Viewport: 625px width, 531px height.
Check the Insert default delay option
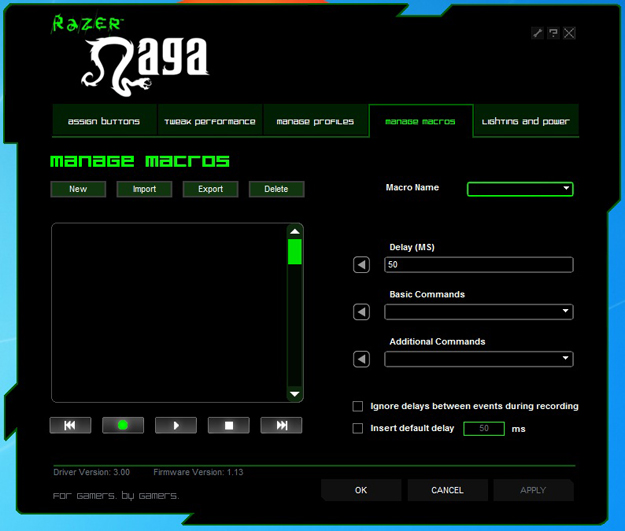point(358,429)
